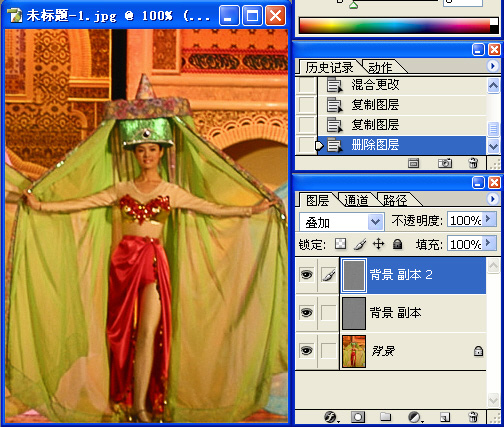Pick white at color ramp end
The width and height of the screenshot is (504, 427).
click(x=494, y=22)
